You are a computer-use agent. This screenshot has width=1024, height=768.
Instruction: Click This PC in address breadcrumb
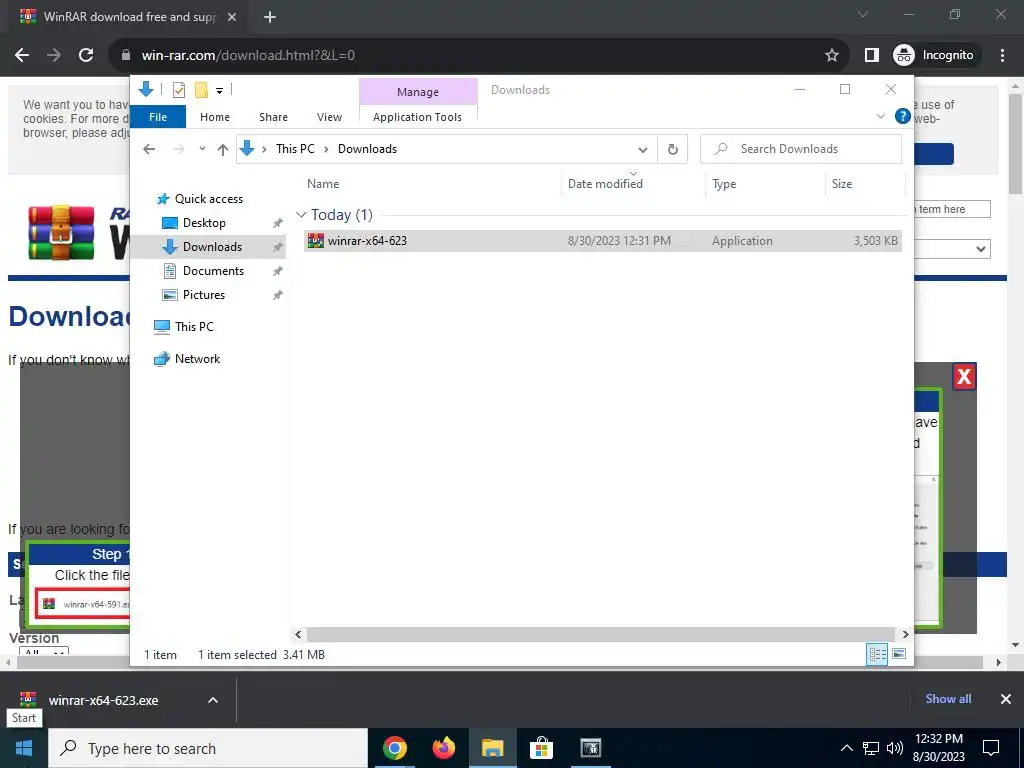(x=295, y=149)
